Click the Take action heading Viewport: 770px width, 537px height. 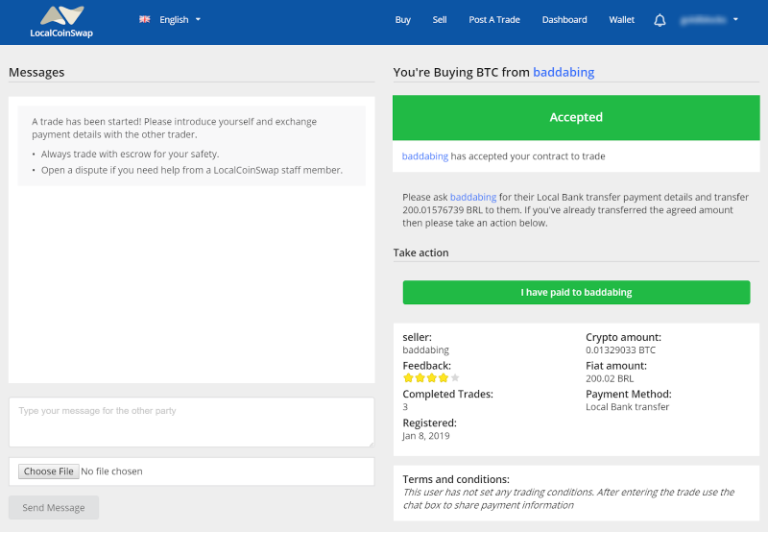421,253
